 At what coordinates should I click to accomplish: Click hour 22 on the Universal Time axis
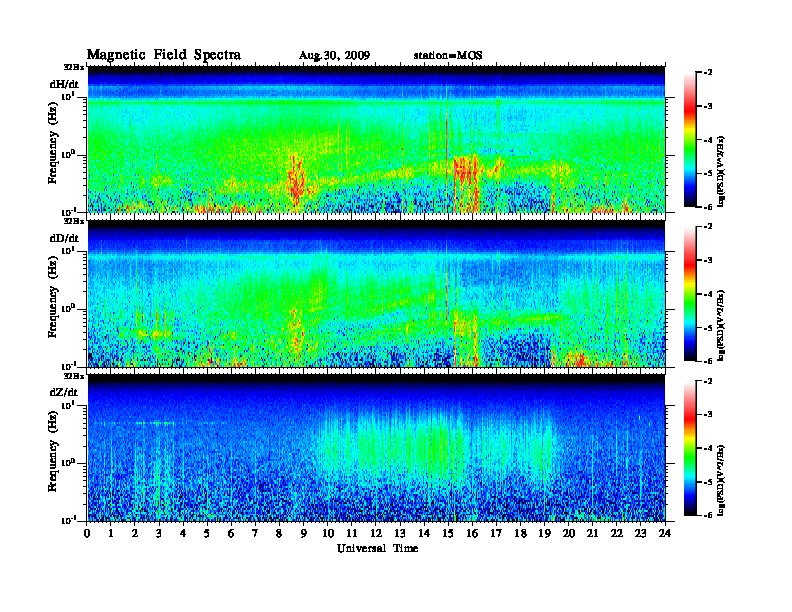pos(617,533)
